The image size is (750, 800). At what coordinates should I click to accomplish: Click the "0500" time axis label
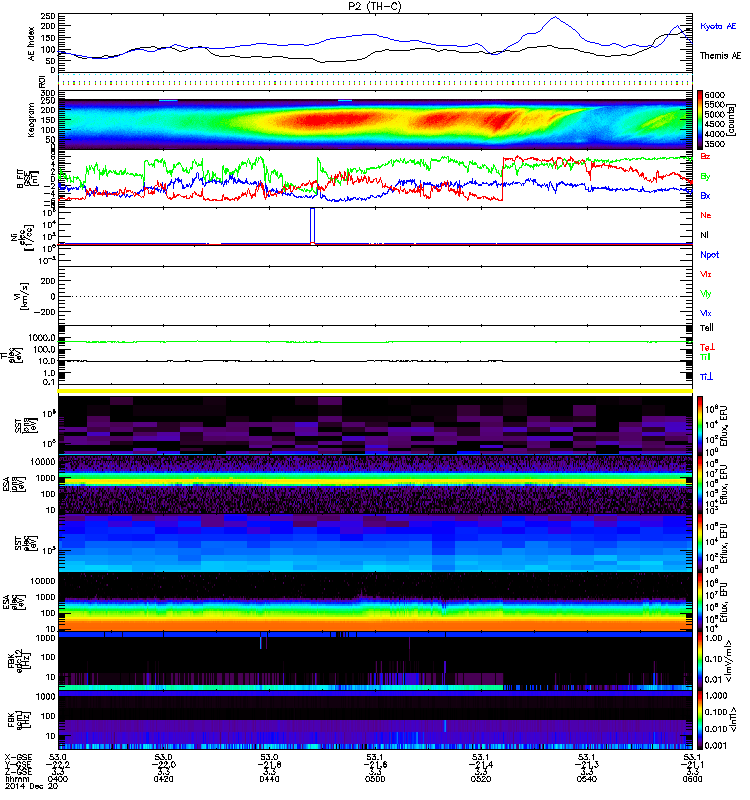tap(375, 779)
